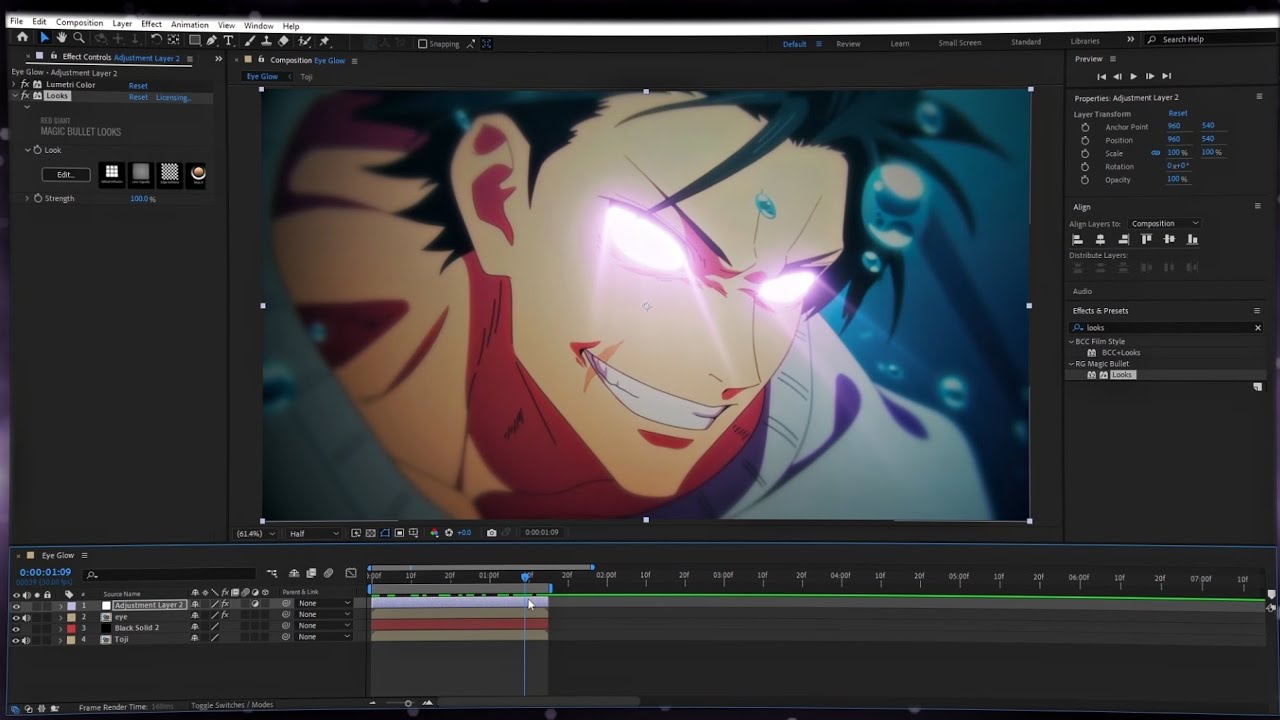Hide the eye layer visibility toggle
The height and width of the screenshot is (720, 1280).
click(15, 617)
